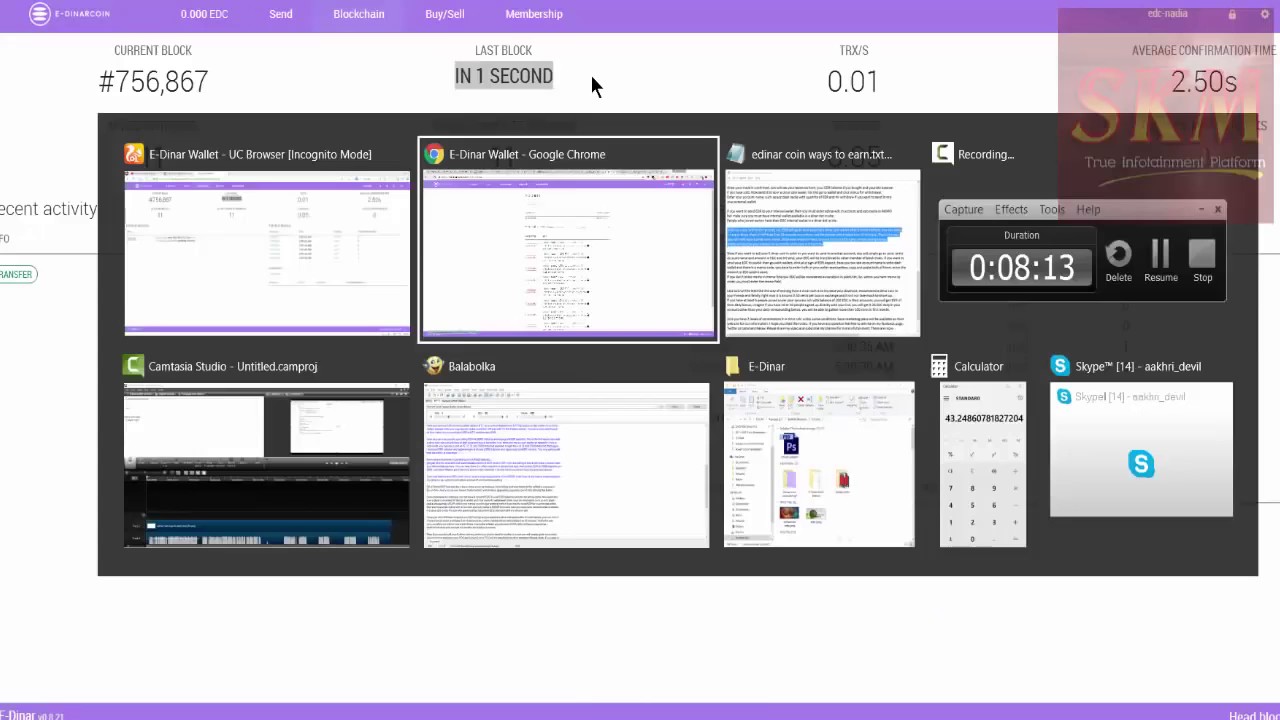Select the E-Dinar Wallet Google Chrome thumbnail
Screen dimensions: 1280x720
click(x=568, y=254)
